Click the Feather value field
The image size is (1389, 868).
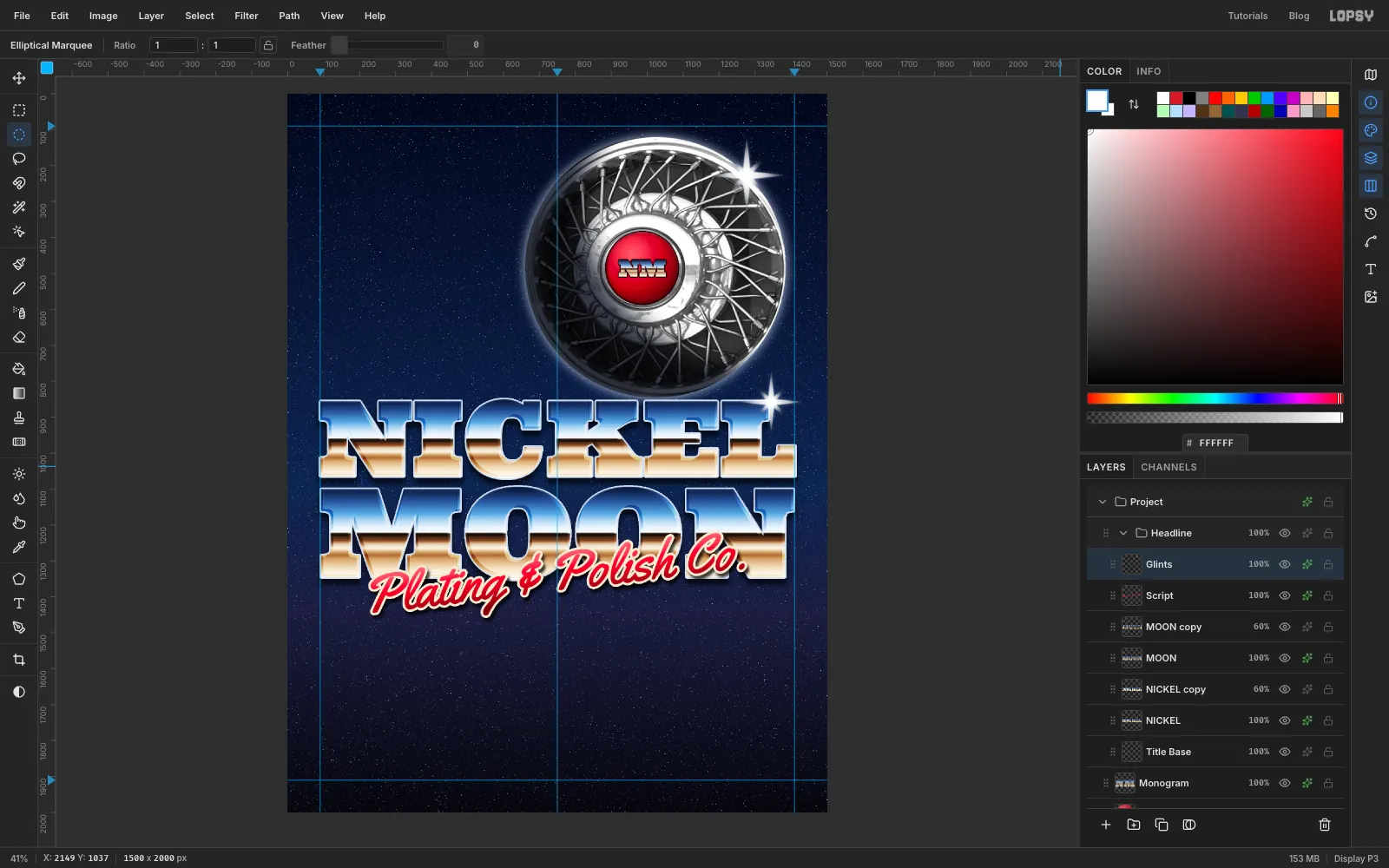coord(464,45)
